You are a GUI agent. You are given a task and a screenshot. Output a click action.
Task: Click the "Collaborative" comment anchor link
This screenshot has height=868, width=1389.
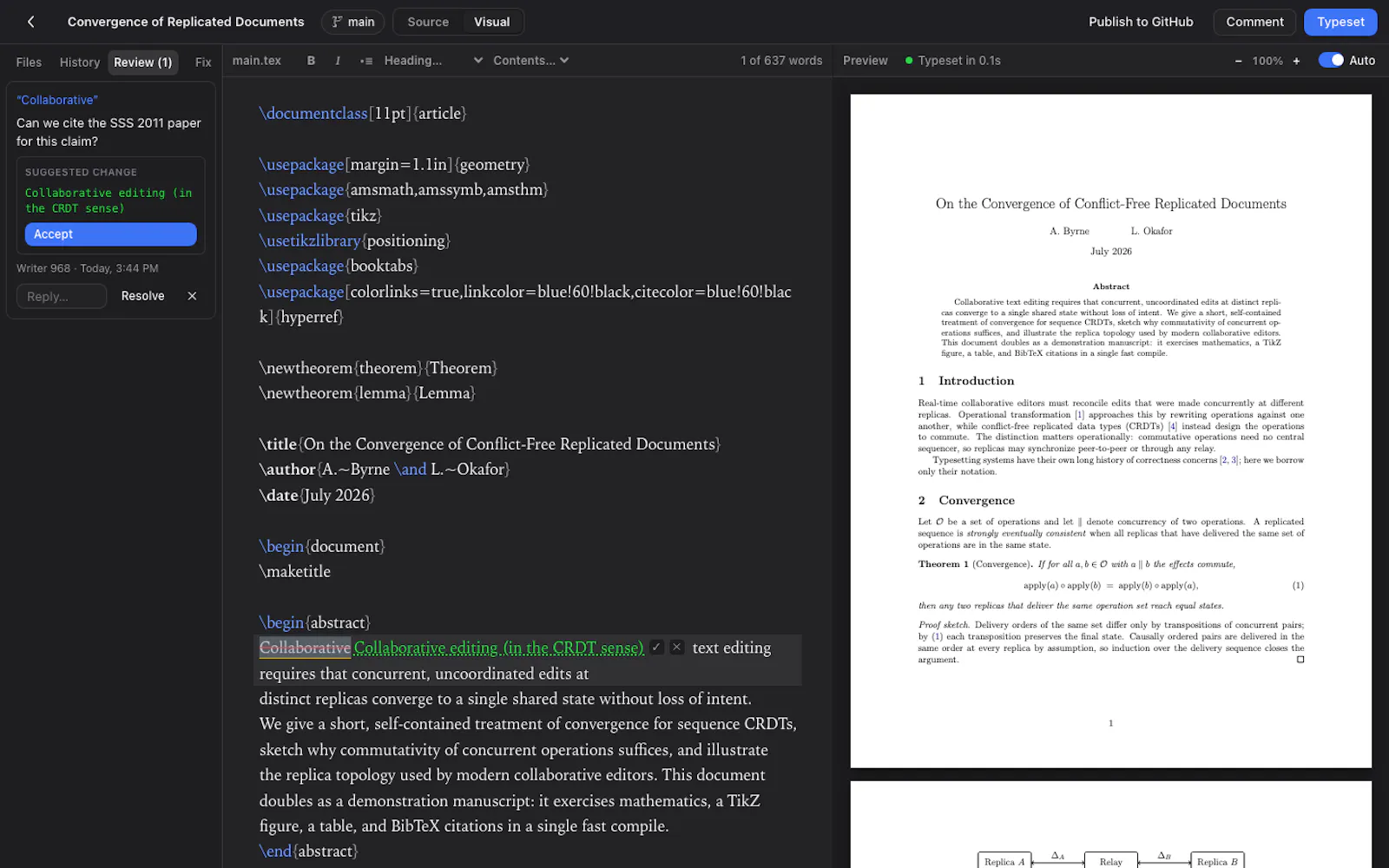(x=57, y=100)
